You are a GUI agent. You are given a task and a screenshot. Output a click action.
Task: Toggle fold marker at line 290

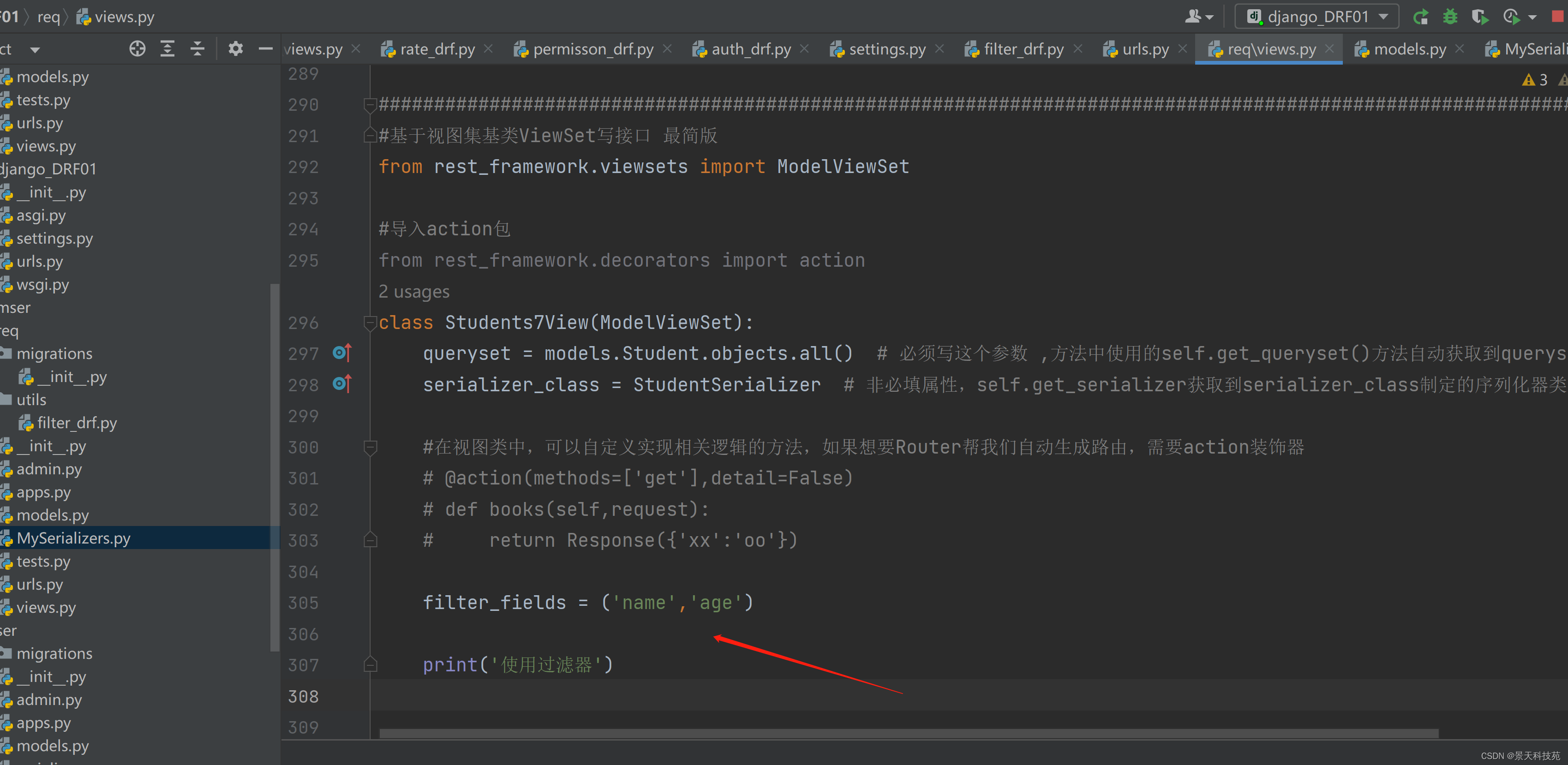coord(370,105)
